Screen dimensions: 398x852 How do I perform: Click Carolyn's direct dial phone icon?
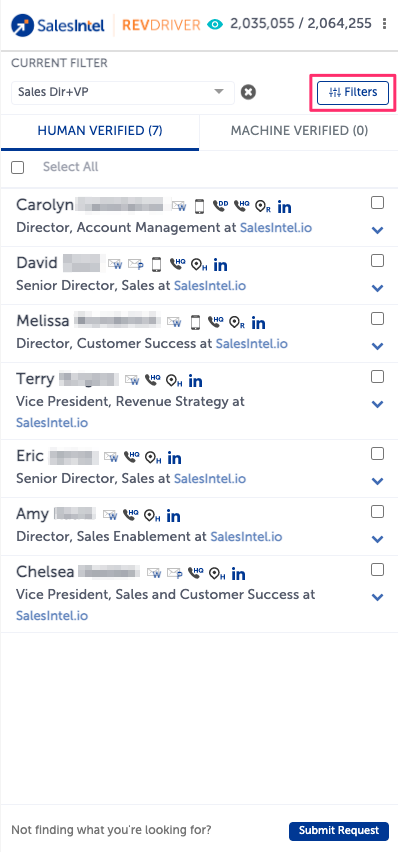coord(220,206)
